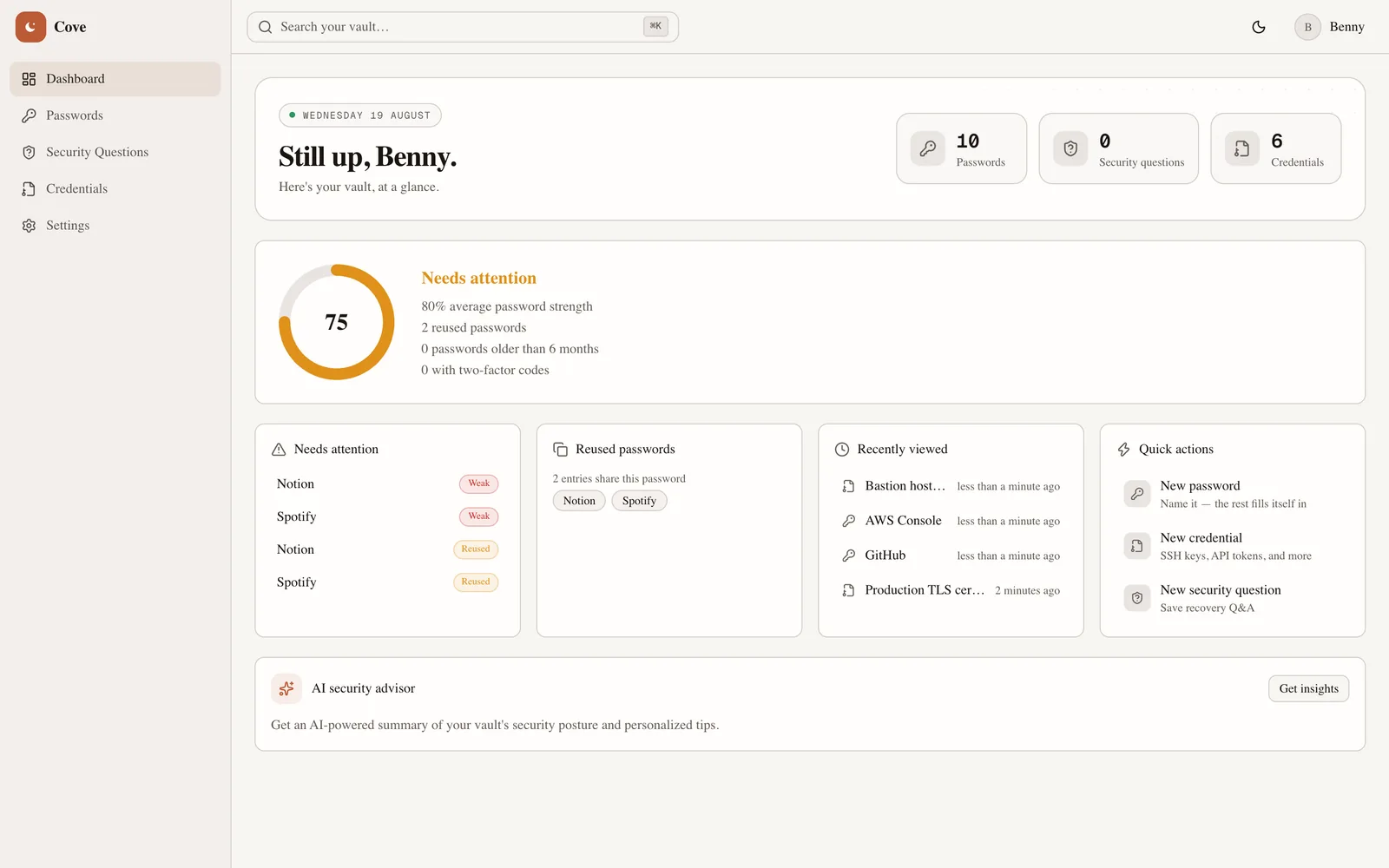Viewport: 1389px width, 868px height.
Task: Open AWS Console recently viewed item
Action: click(951, 521)
